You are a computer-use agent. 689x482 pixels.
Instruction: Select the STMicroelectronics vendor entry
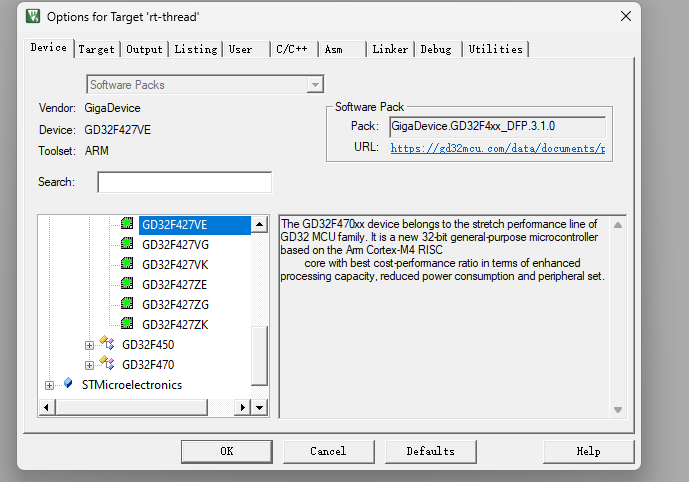pyautogui.click(x=132, y=385)
